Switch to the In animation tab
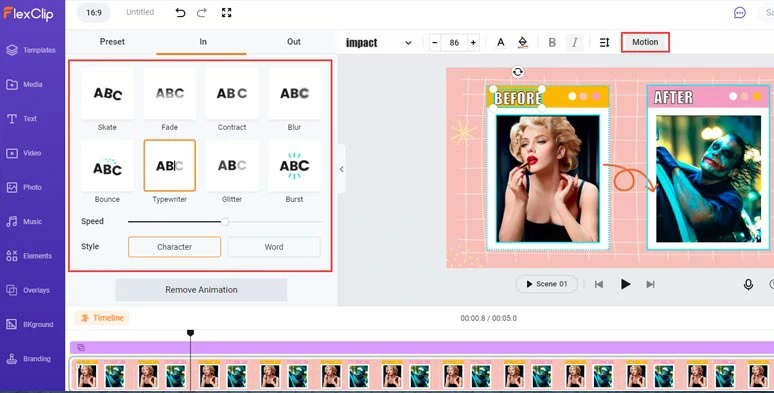 pyautogui.click(x=203, y=42)
